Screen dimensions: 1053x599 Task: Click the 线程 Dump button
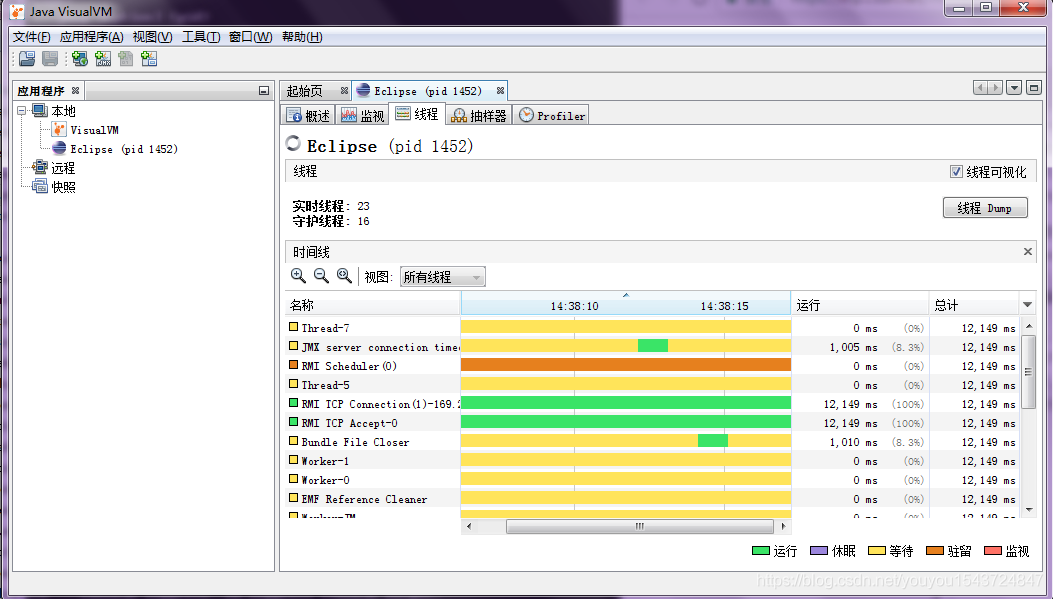[x=984, y=208]
